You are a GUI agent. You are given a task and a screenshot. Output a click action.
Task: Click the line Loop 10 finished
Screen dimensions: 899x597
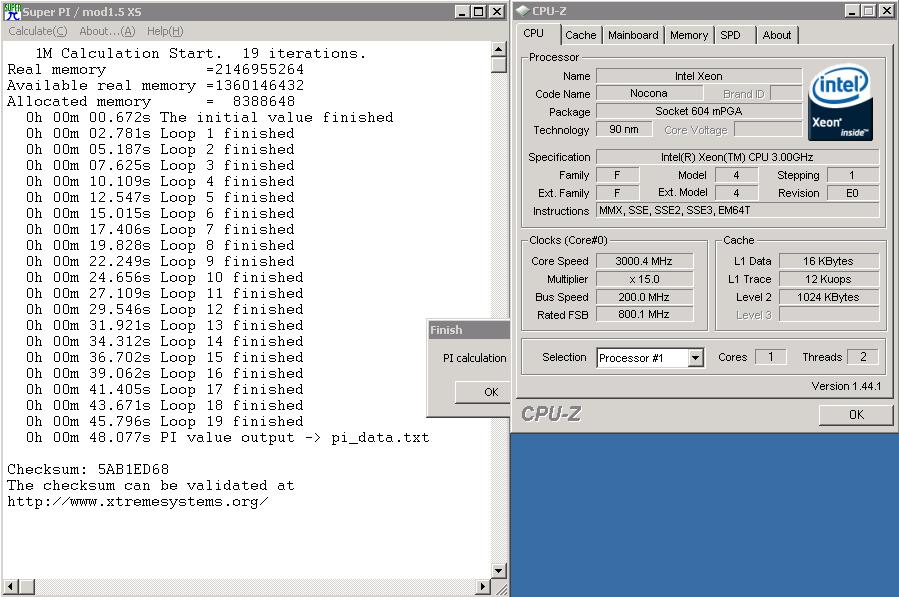165,278
